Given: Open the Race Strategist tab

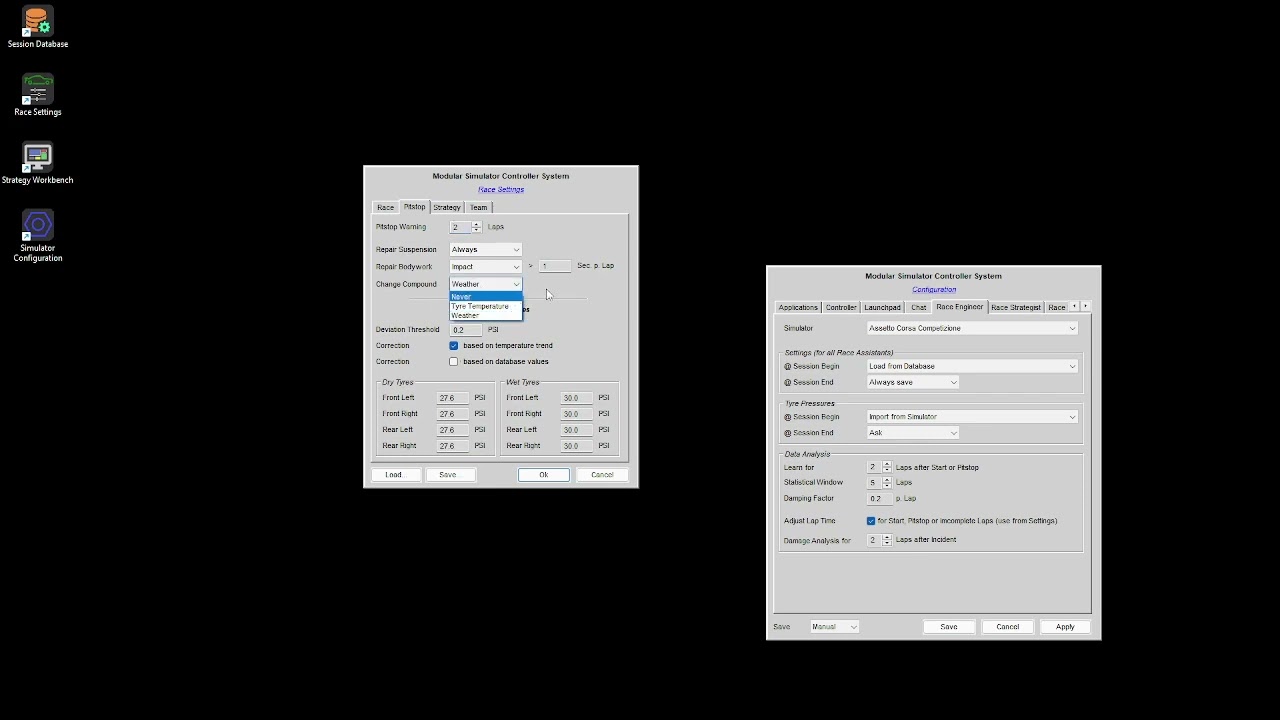Looking at the screenshot, I should (1015, 307).
